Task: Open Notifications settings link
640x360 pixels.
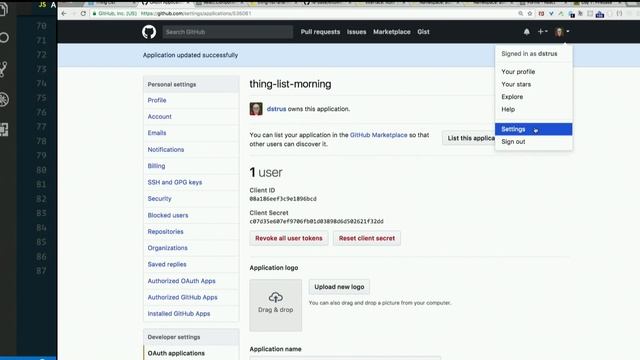Action: pos(166,149)
